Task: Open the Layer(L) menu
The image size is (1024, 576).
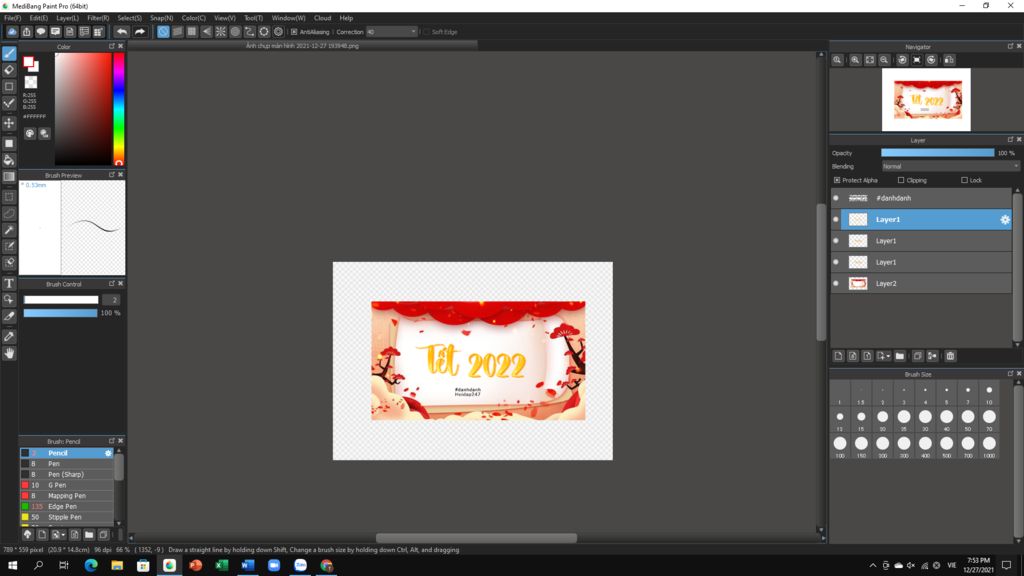Action: pyautogui.click(x=67, y=18)
